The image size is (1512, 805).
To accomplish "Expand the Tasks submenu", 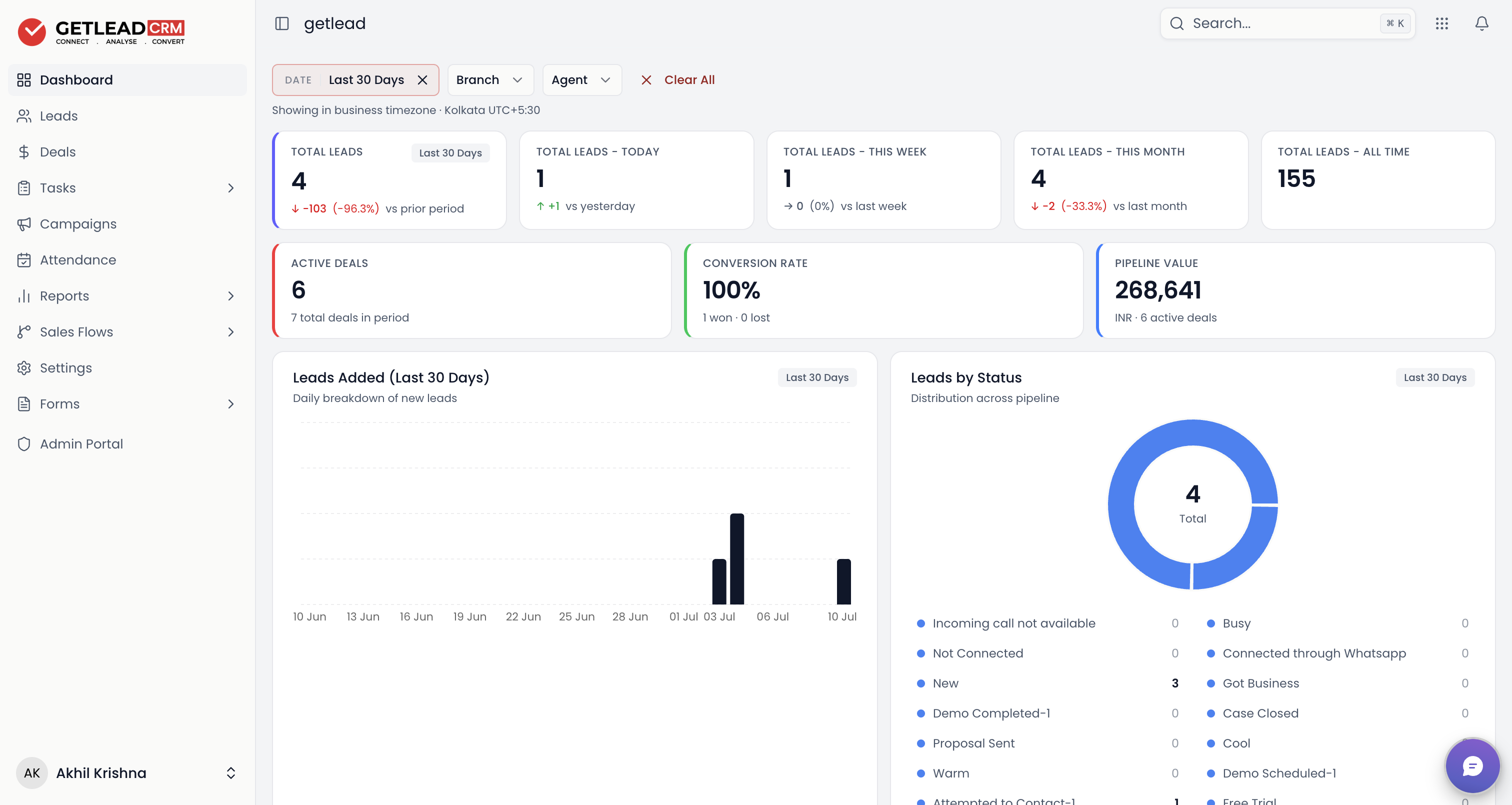I will click(x=230, y=188).
